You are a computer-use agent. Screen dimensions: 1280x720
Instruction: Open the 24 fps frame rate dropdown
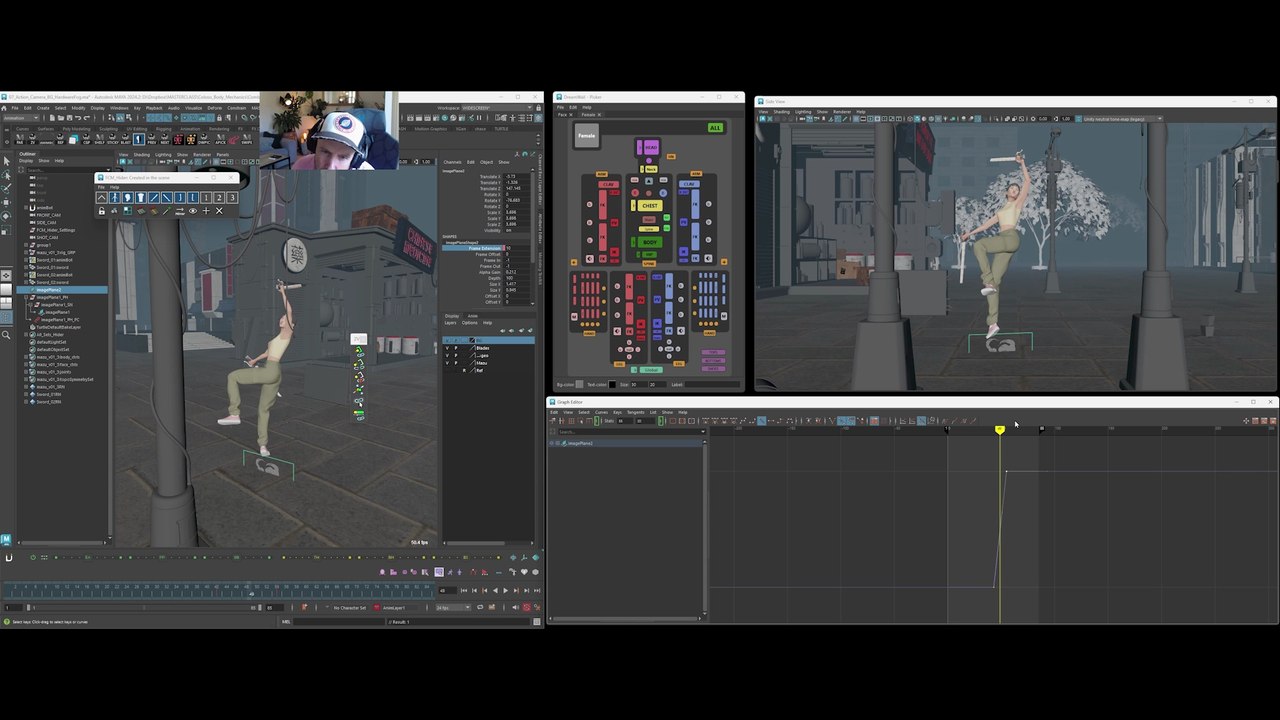[x=452, y=607]
